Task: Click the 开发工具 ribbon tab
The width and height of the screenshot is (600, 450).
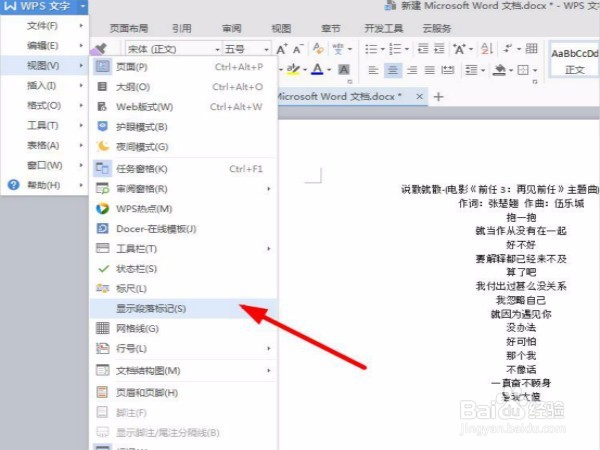Action: [x=383, y=28]
